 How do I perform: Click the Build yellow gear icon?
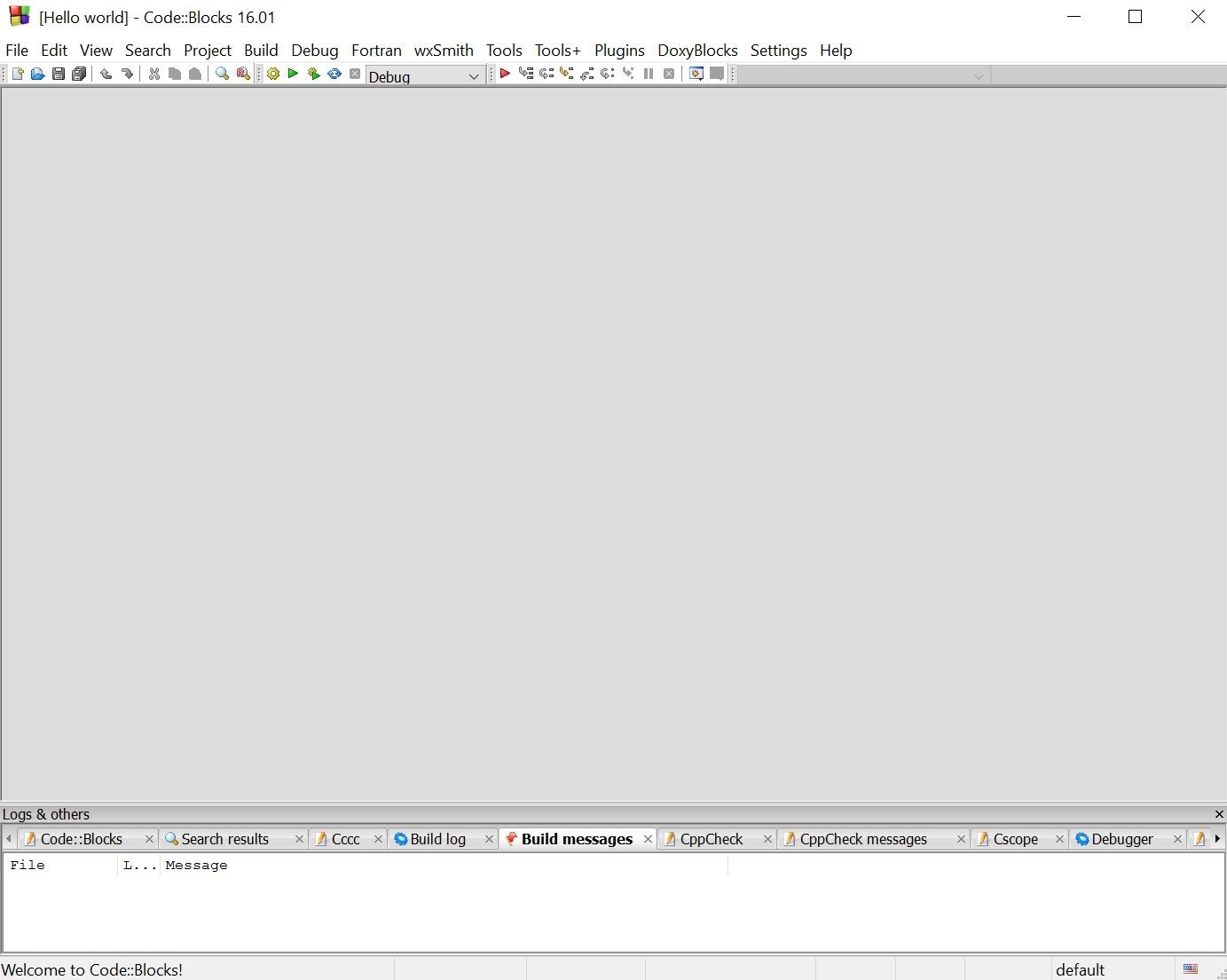click(x=273, y=74)
